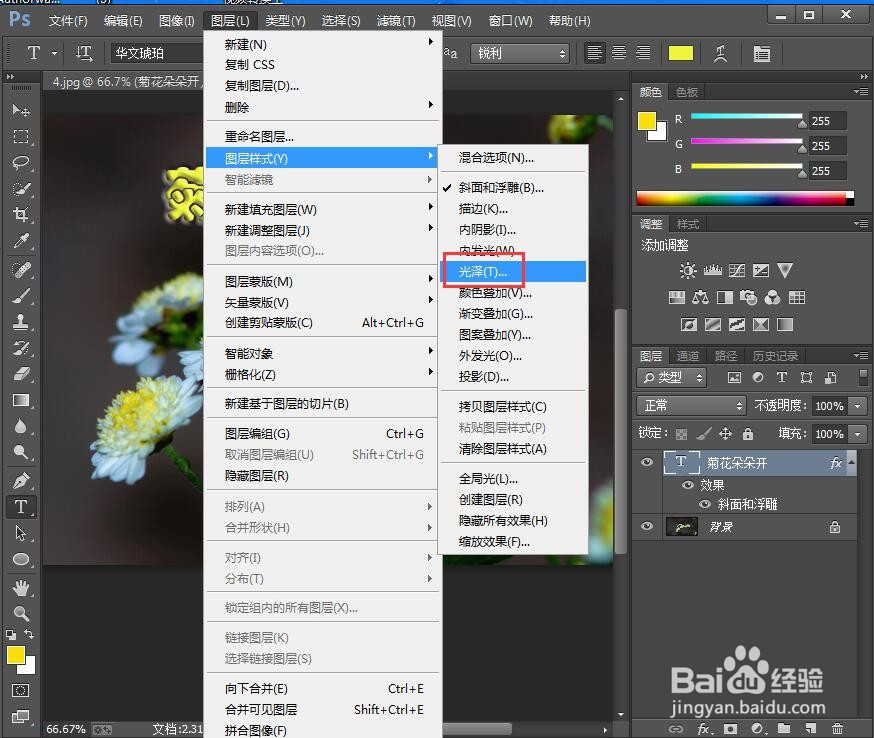Open the font family dropdown 华文琥珀
874x738 pixels.
[x=158, y=54]
